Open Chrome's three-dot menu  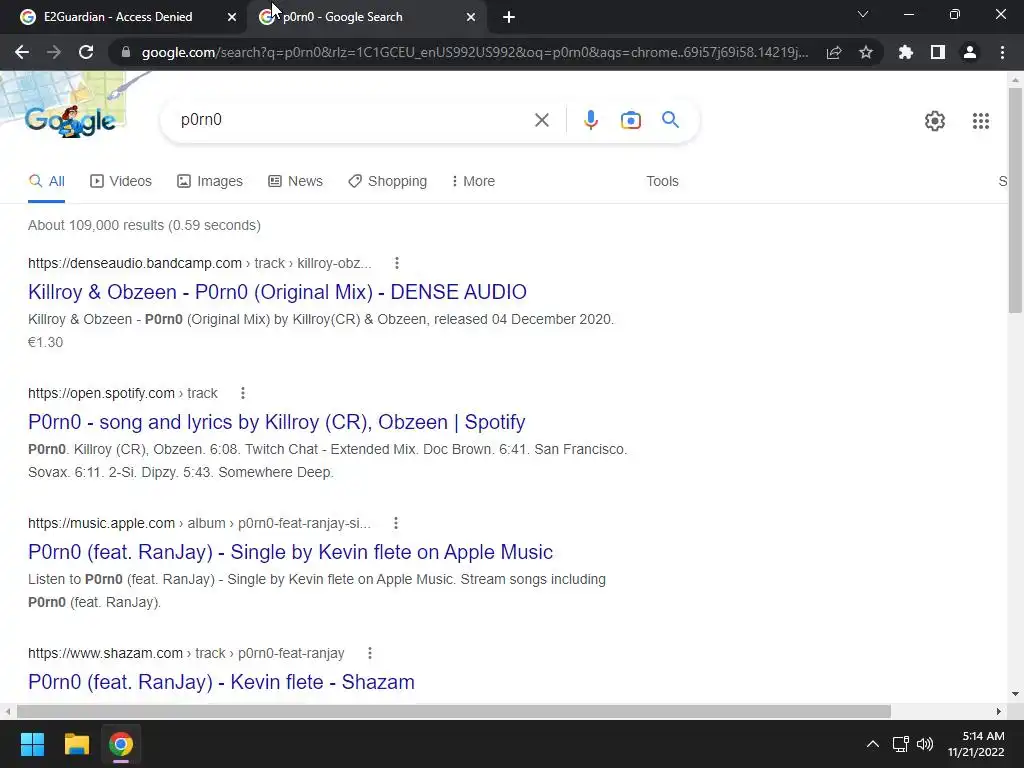(x=1002, y=52)
